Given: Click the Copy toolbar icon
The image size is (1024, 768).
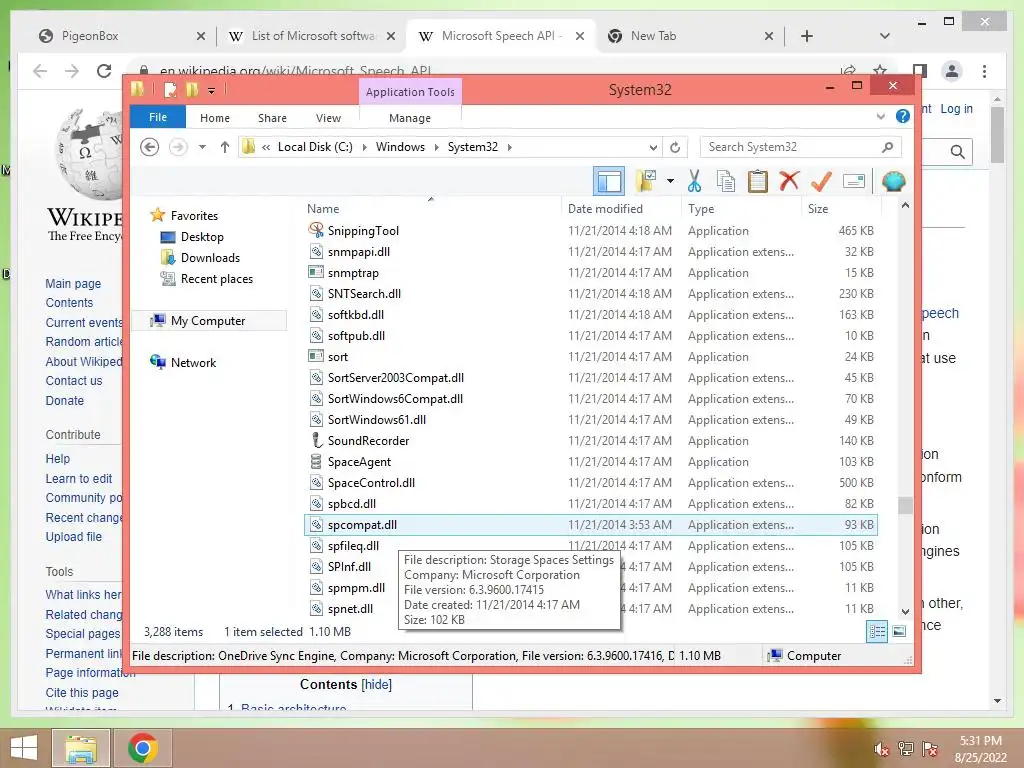Looking at the screenshot, I should coord(726,181).
